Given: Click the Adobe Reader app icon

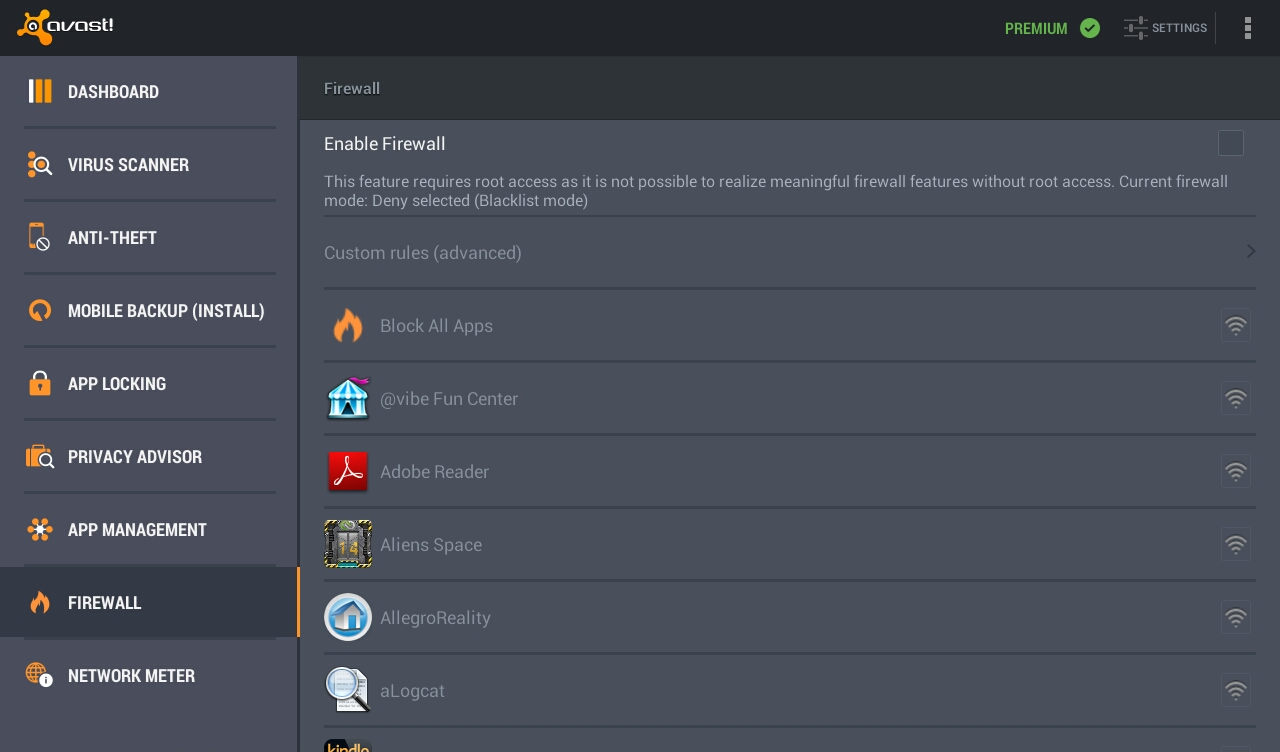Looking at the screenshot, I should [x=348, y=471].
